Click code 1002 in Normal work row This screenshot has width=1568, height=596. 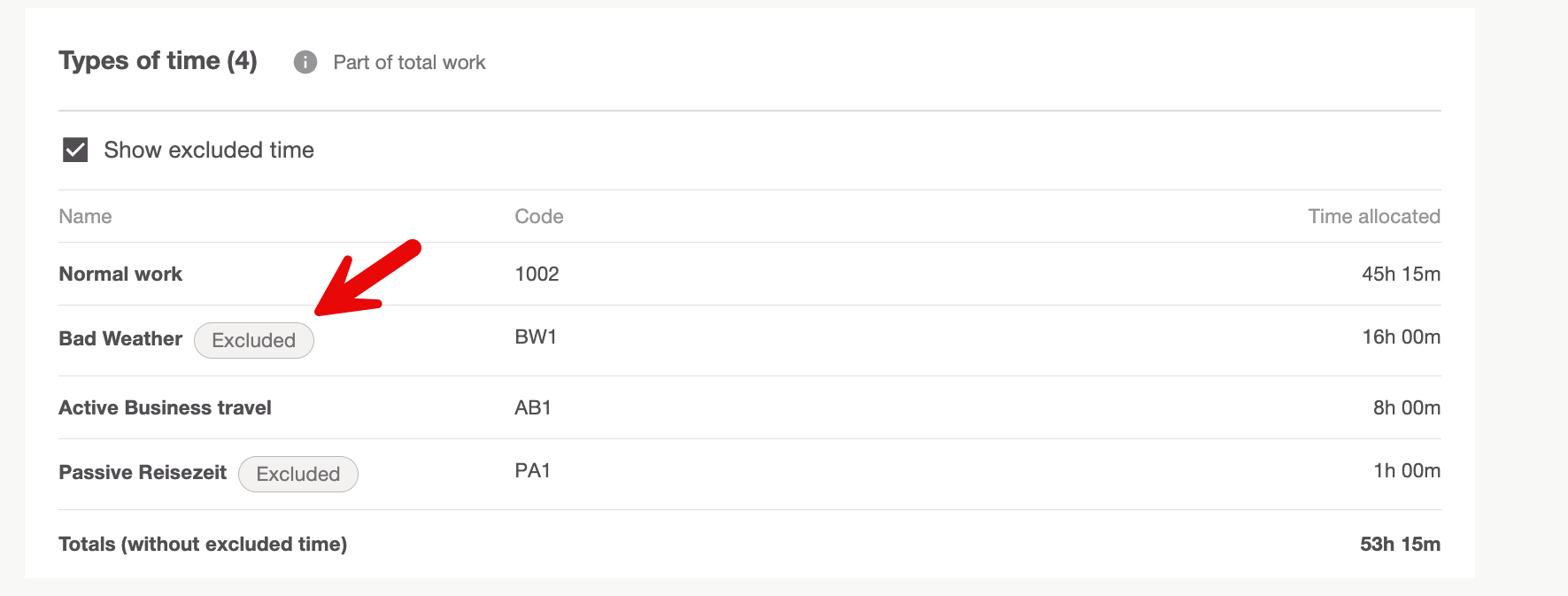click(x=537, y=274)
